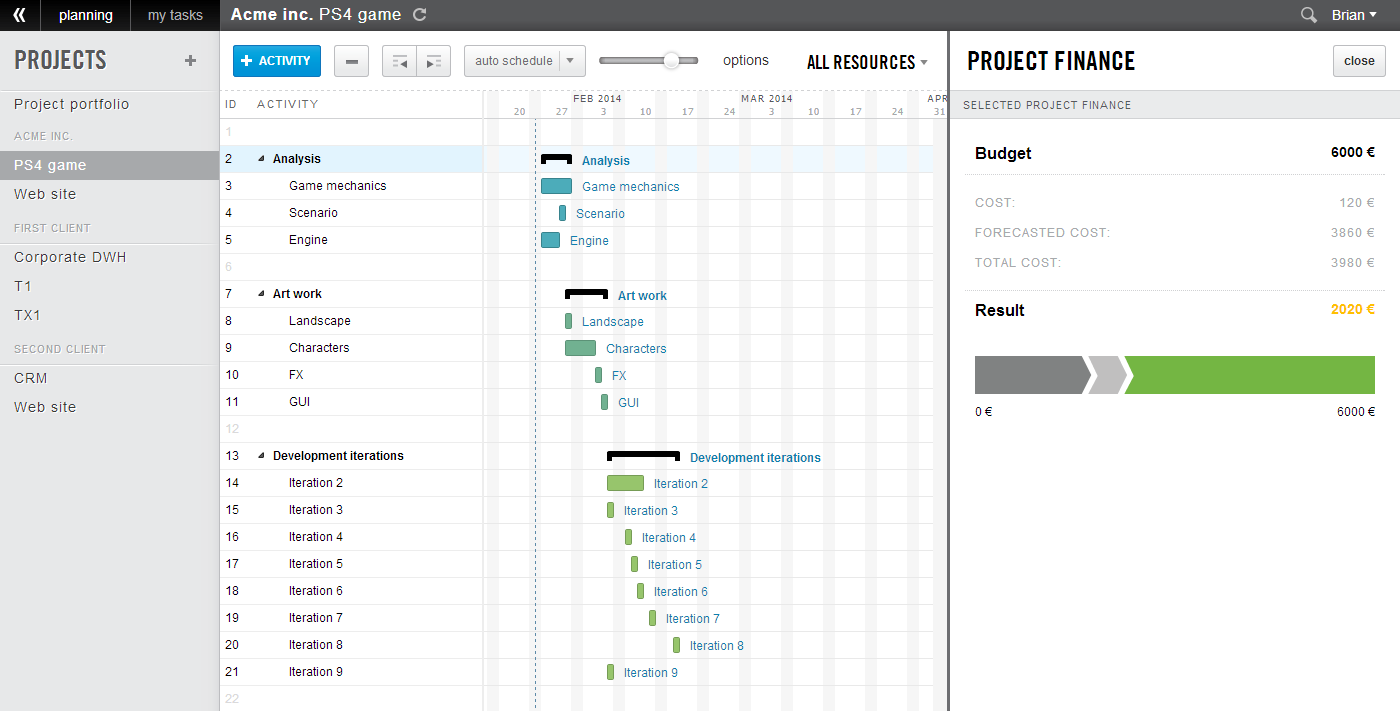Click the minus remove activity button
The height and width of the screenshot is (711, 1400).
[351, 61]
